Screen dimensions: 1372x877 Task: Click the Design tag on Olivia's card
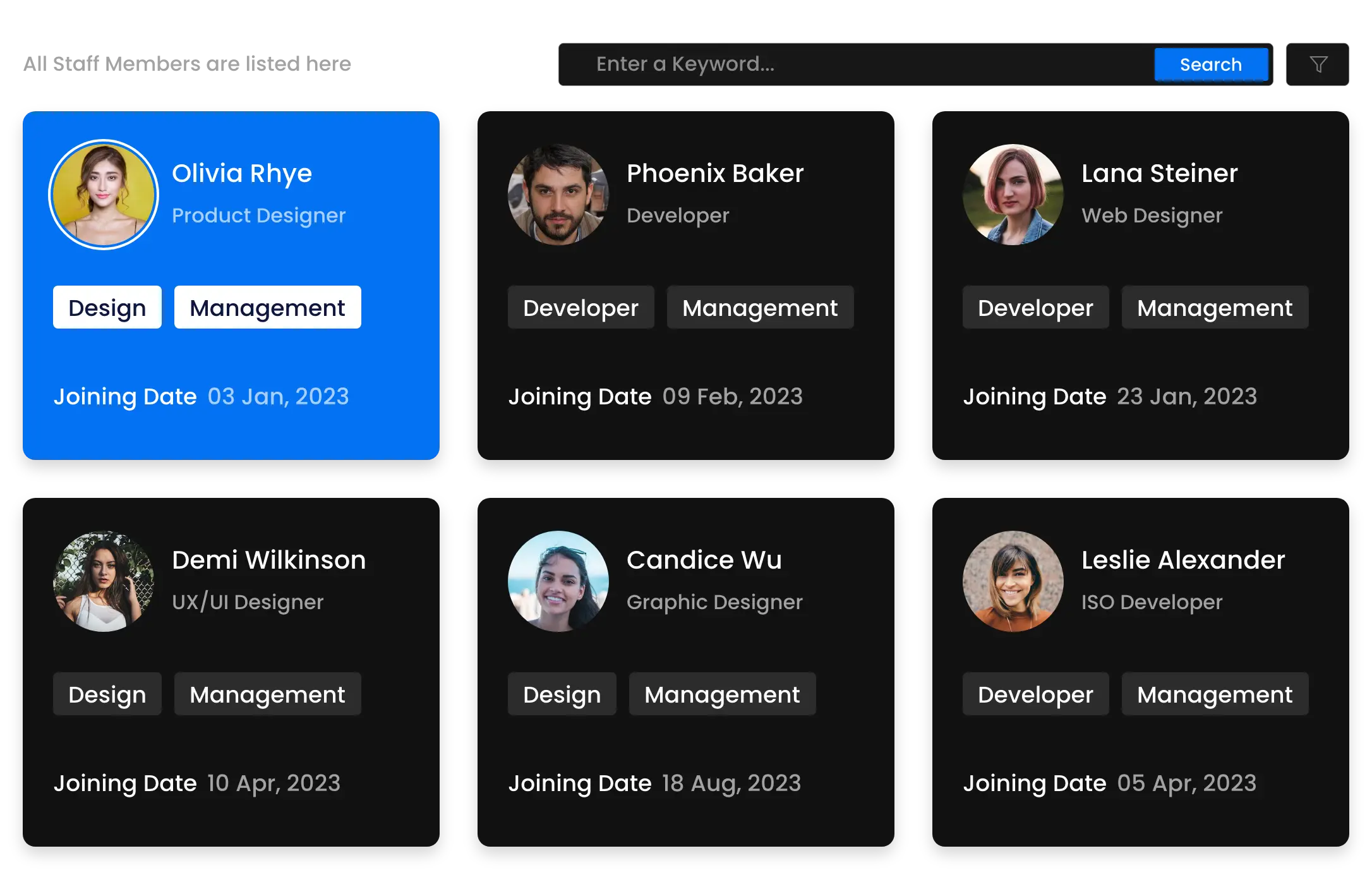tap(107, 308)
